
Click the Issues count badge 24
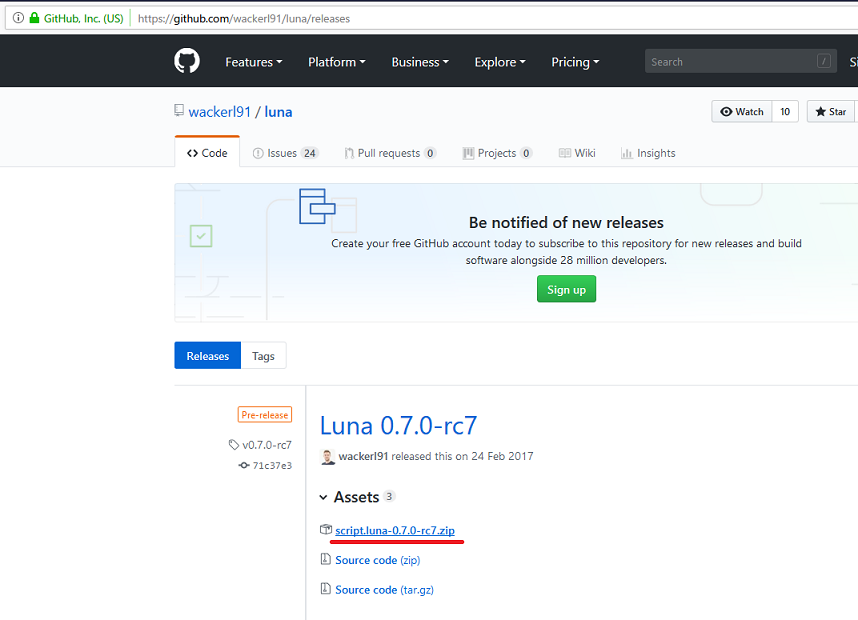[310, 153]
